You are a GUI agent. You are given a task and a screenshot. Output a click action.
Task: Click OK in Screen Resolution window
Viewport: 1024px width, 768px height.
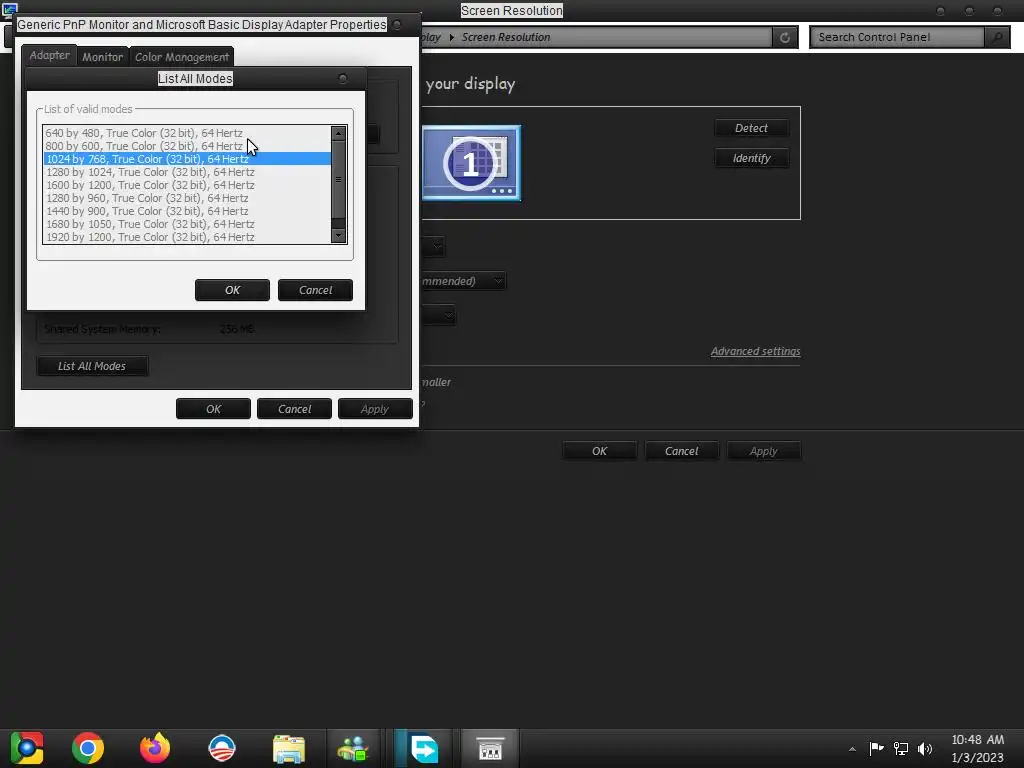[x=600, y=451]
